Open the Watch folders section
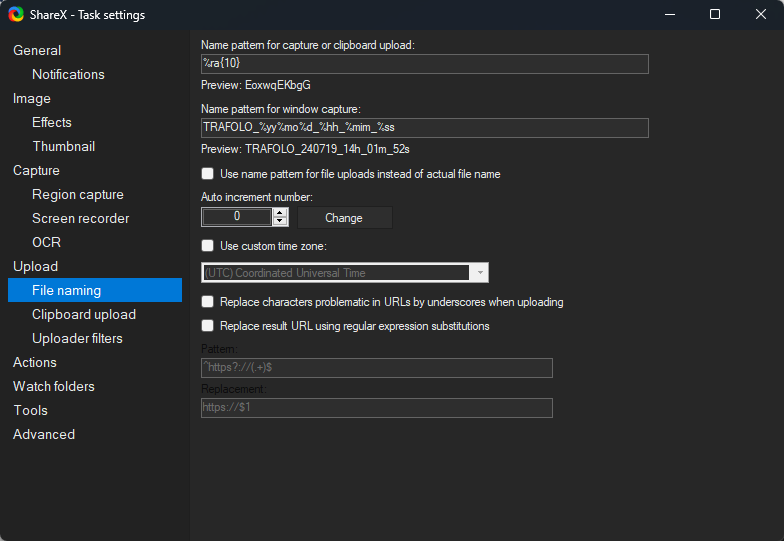Viewport: 784px width, 541px height. [x=54, y=386]
